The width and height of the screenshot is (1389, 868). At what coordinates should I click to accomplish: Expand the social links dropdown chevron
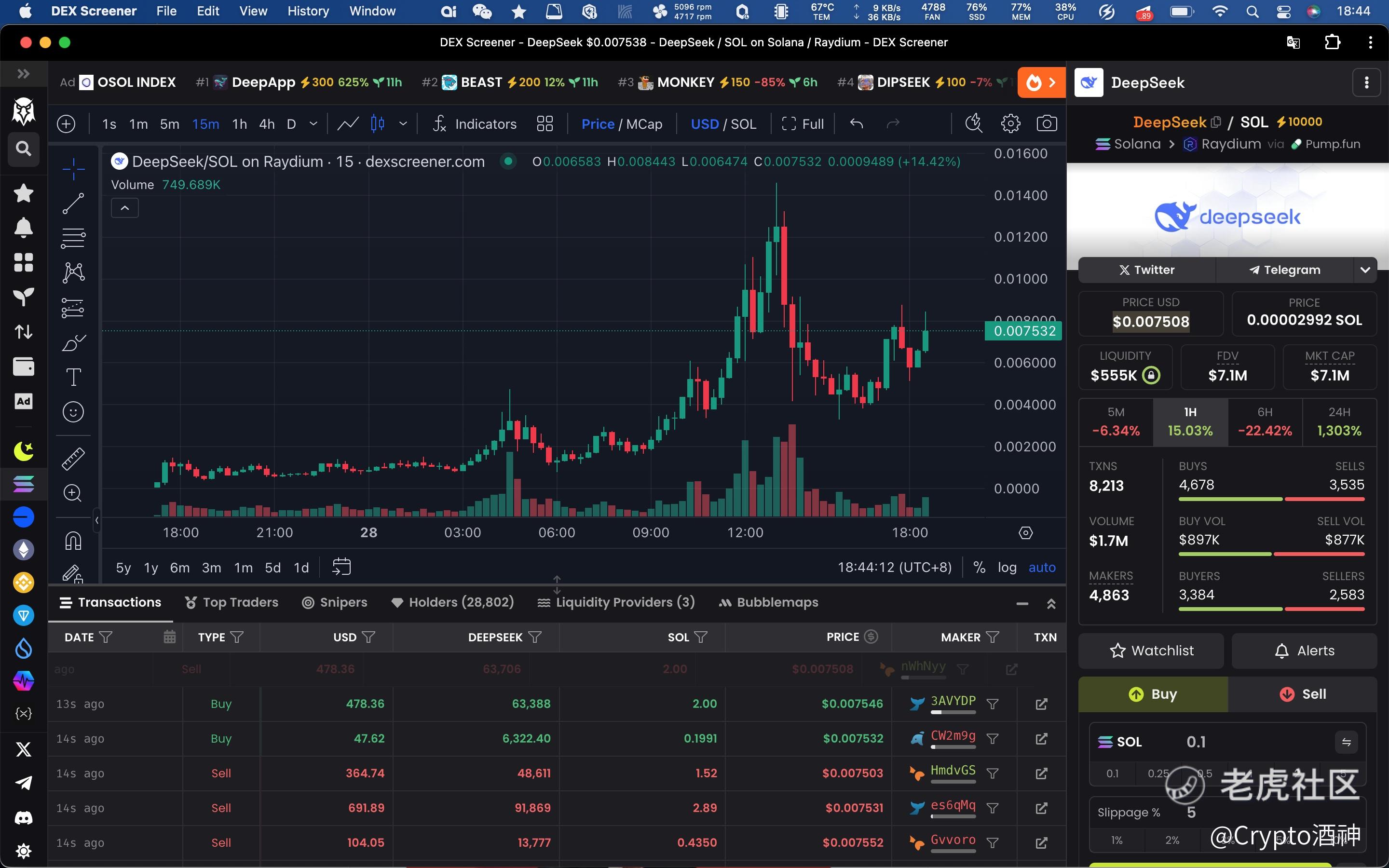pos(1365,270)
